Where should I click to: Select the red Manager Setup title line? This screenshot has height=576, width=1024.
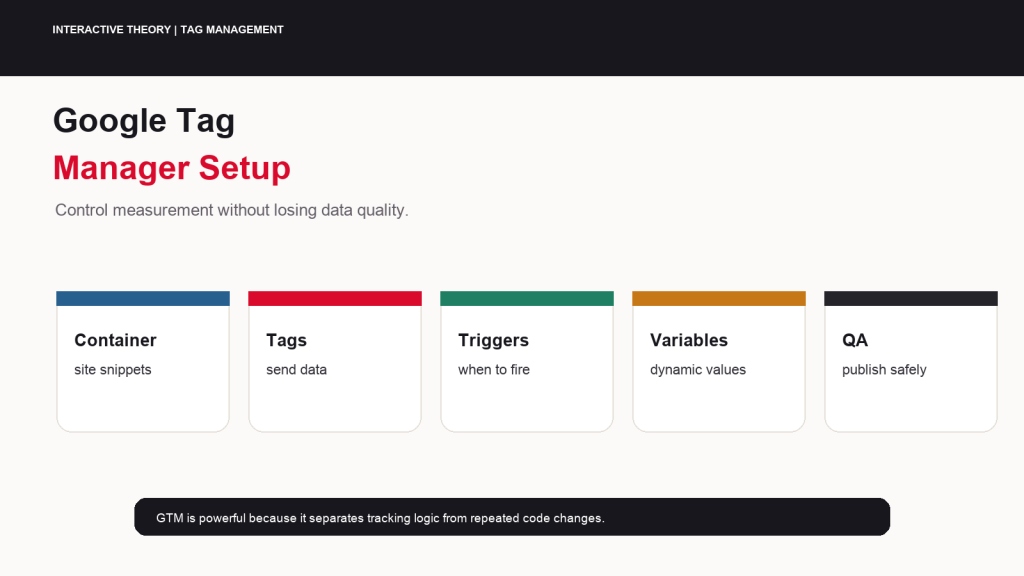[x=172, y=168]
